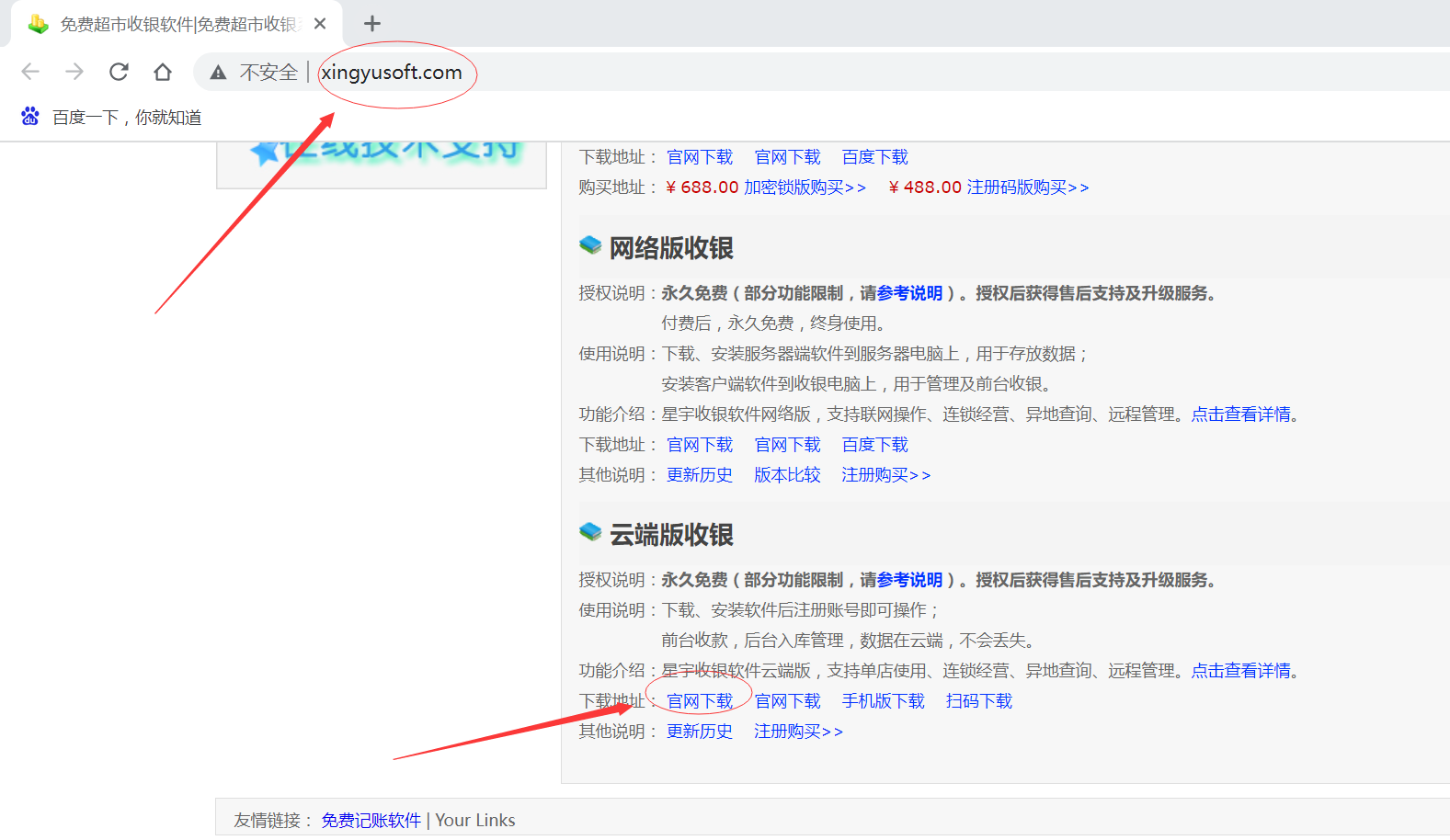Click first 官网下载 link in top section
Screen dimensions: 1450x840
700,157
